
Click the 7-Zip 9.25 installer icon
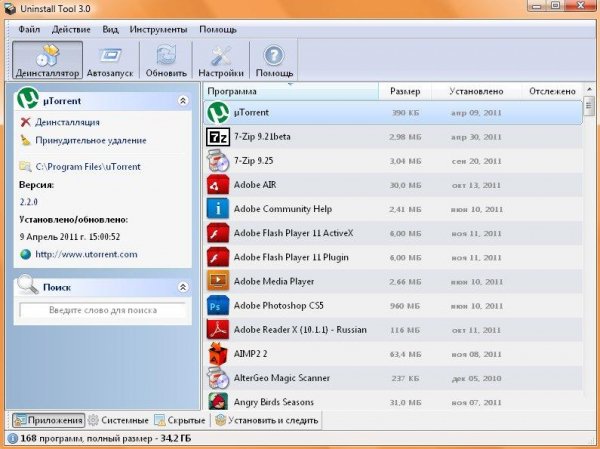[x=218, y=161]
